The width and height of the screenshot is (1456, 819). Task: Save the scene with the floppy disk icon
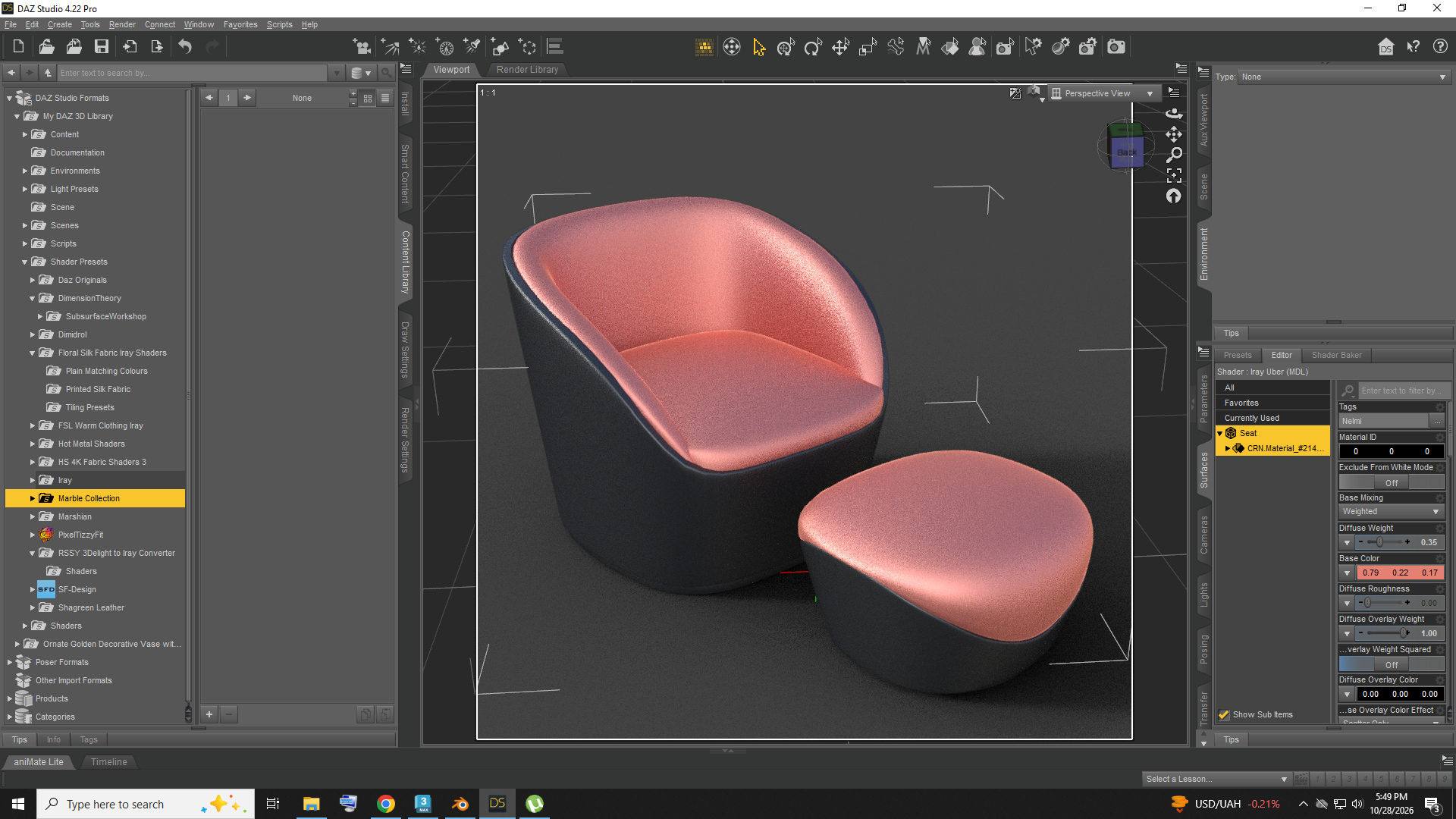pyautogui.click(x=101, y=47)
